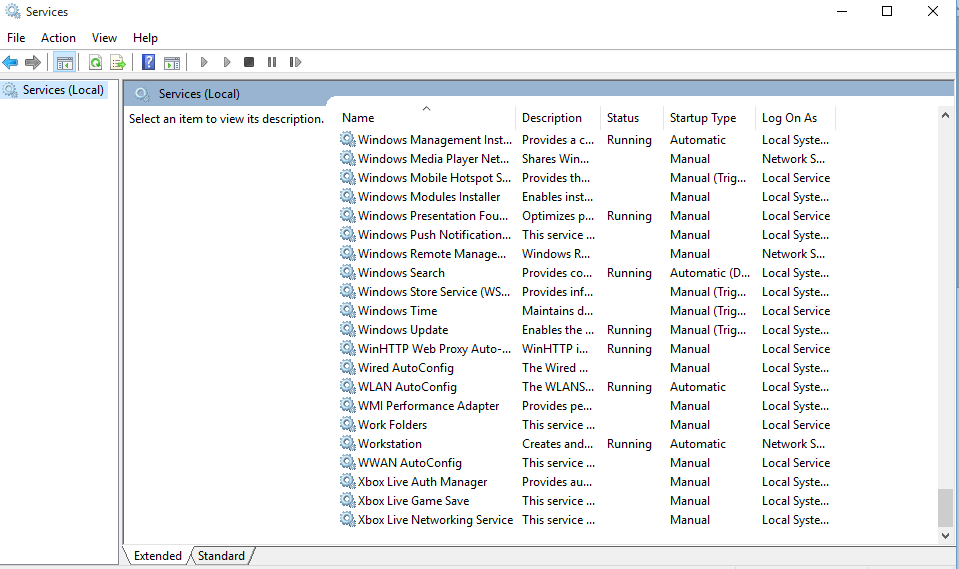Image resolution: width=959 pixels, height=569 pixels.
Task: Select the Windows Remote Manage... service
Action: click(432, 253)
